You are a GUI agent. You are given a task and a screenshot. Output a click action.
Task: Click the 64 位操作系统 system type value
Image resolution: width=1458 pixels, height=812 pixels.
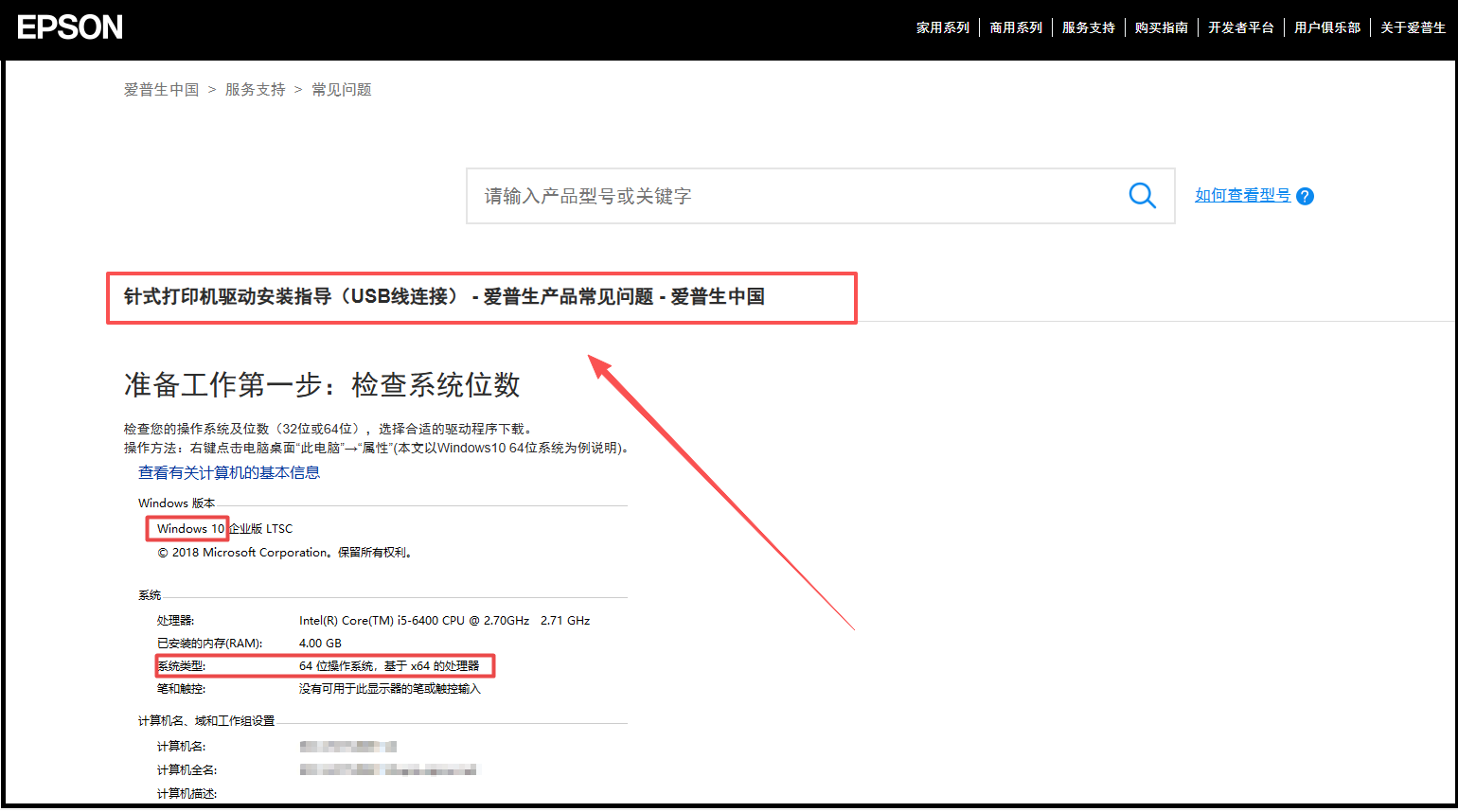[x=389, y=665]
